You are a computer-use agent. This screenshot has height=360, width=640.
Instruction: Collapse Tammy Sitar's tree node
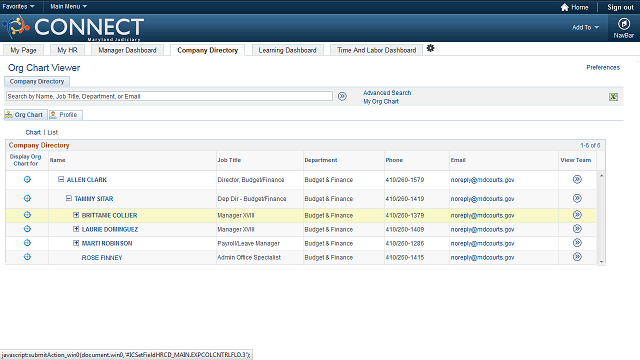point(69,198)
